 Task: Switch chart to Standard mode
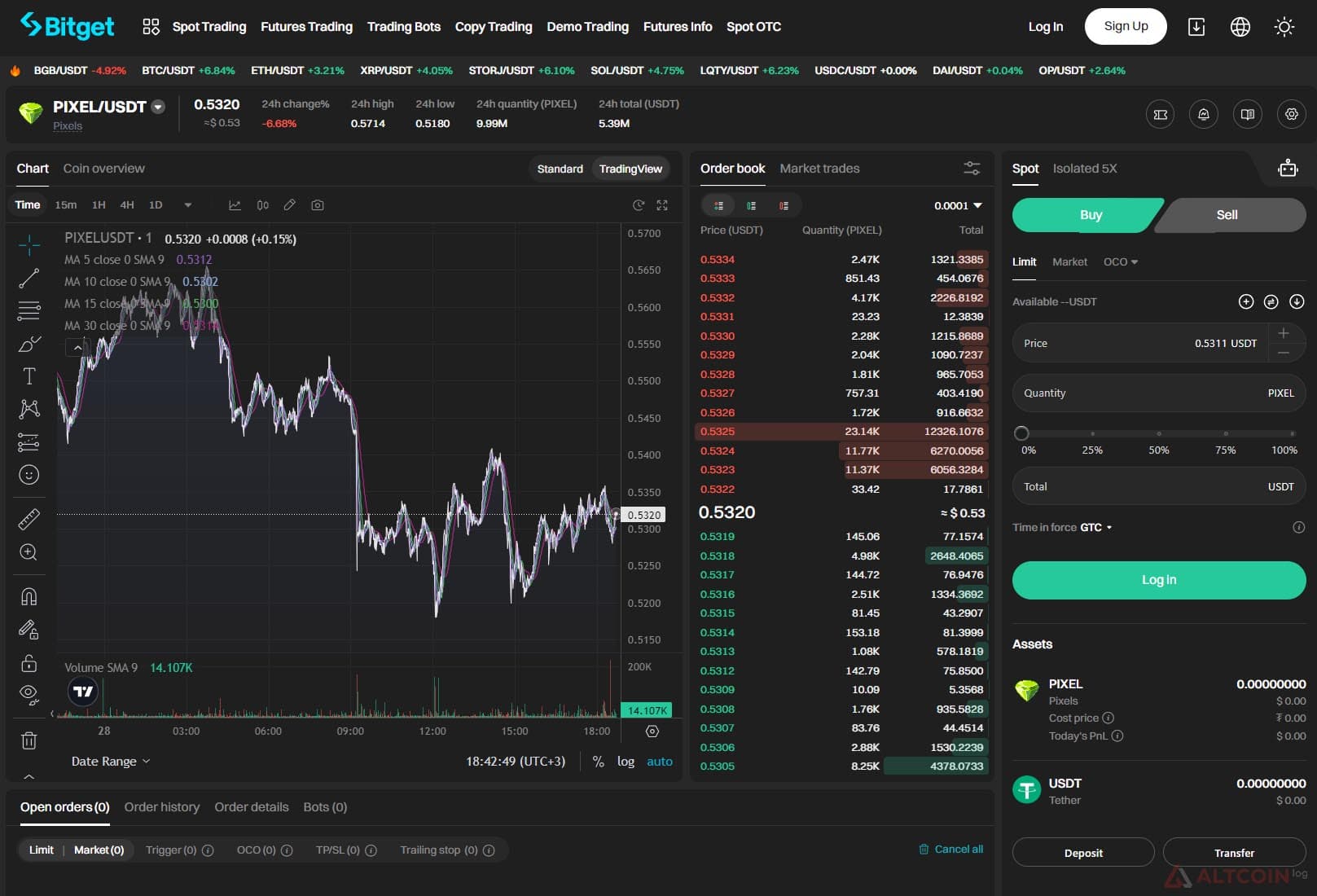(560, 169)
